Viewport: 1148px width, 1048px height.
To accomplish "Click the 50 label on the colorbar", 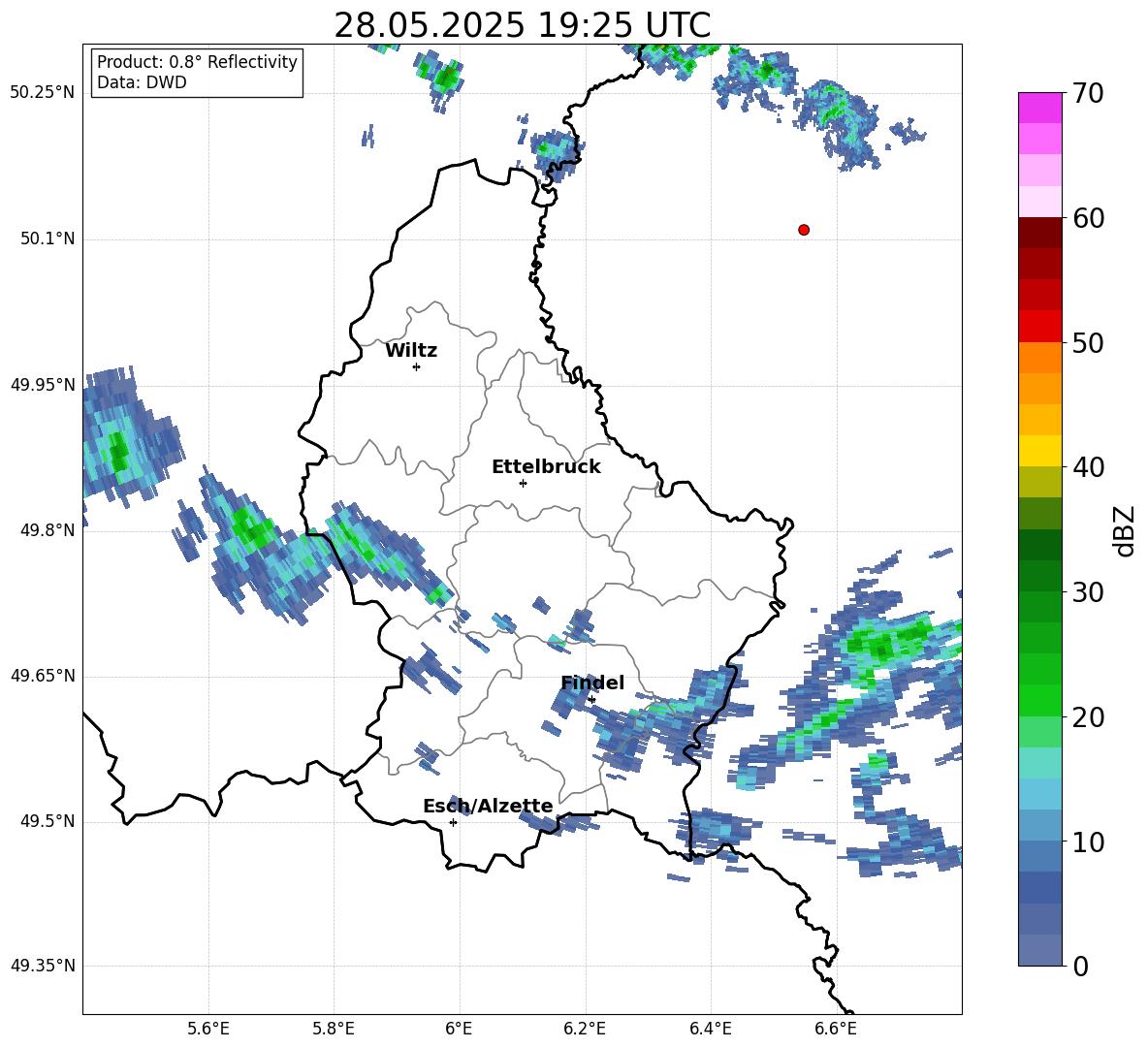I will coord(1089,342).
